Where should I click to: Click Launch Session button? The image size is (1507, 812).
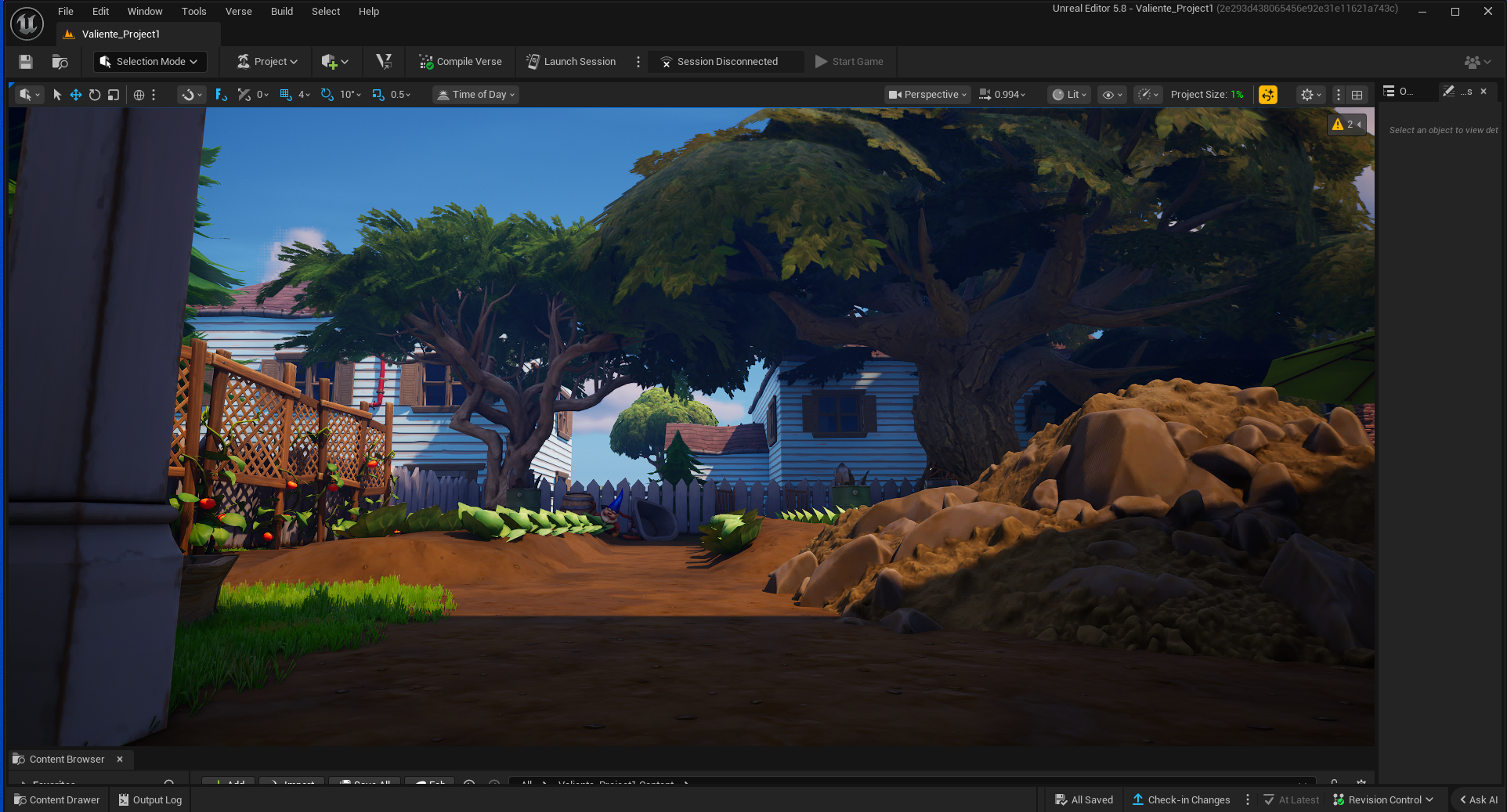click(571, 62)
